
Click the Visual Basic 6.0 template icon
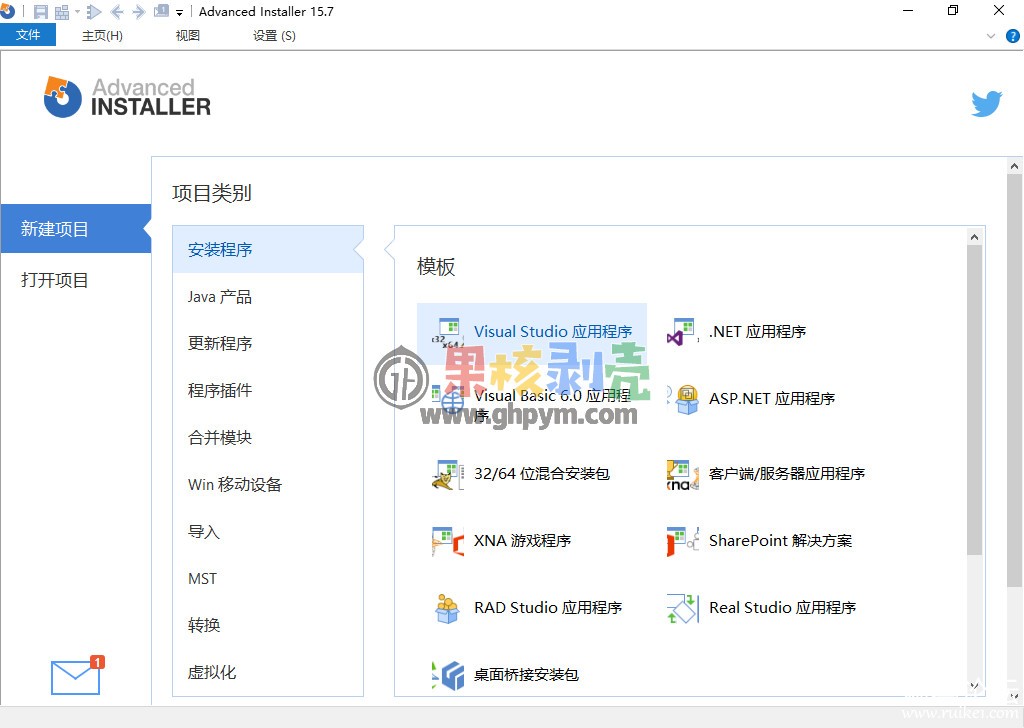click(448, 399)
